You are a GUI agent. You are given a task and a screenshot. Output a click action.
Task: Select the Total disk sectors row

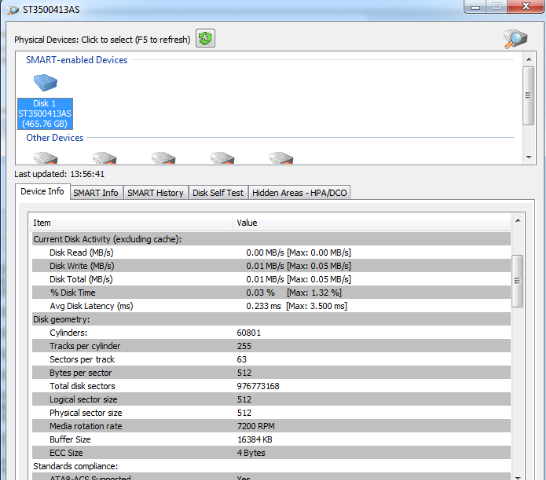(x=271, y=386)
